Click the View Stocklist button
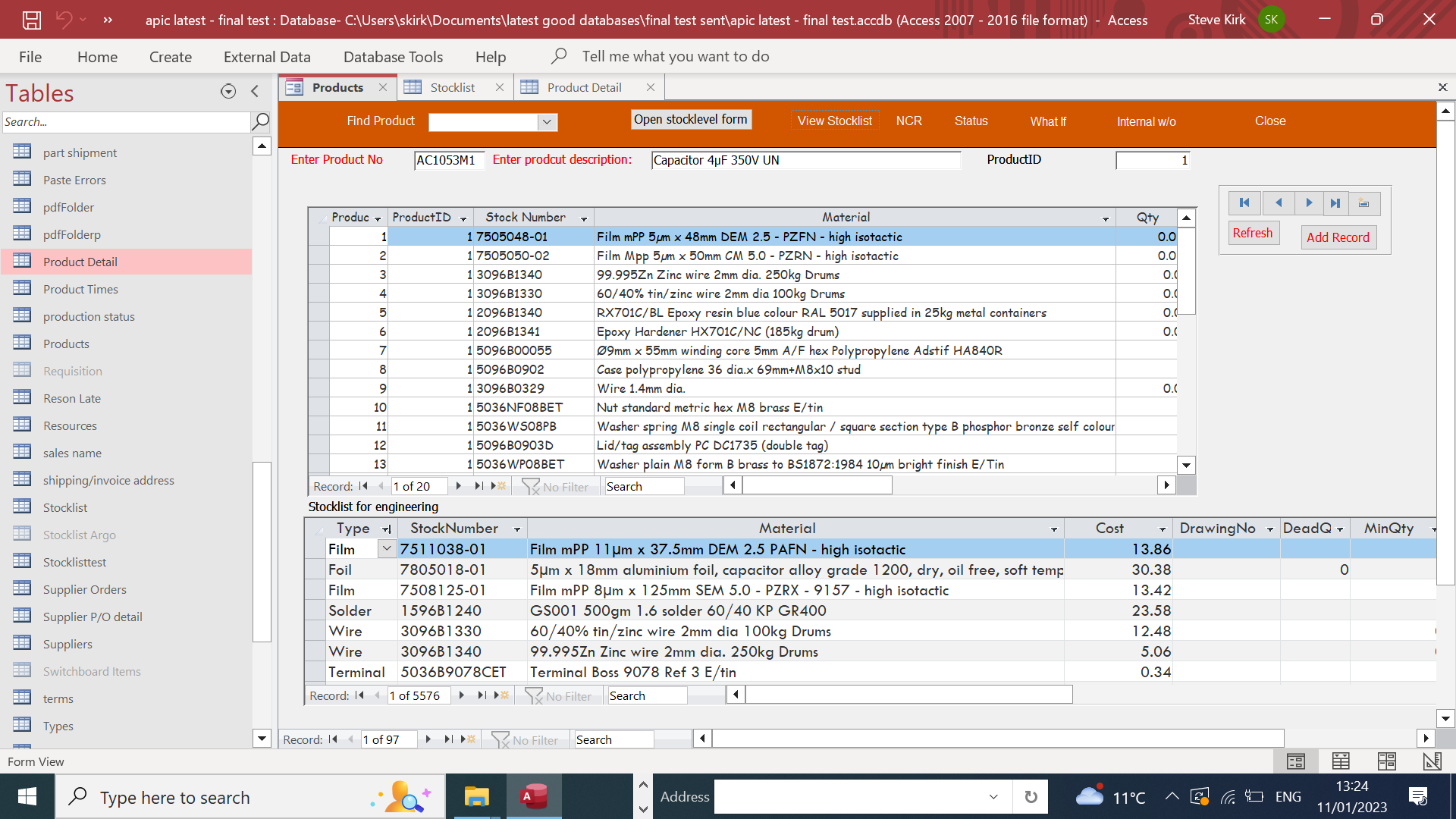Viewport: 1456px width, 819px height. tap(834, 121)
